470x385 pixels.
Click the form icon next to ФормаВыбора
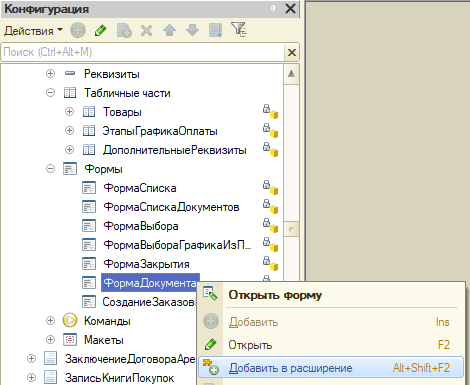(x=89, y=226)
